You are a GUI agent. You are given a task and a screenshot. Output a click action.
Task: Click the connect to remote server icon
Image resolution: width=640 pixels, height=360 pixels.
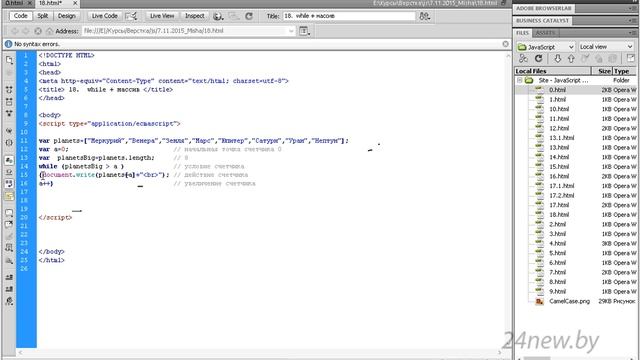523,59
